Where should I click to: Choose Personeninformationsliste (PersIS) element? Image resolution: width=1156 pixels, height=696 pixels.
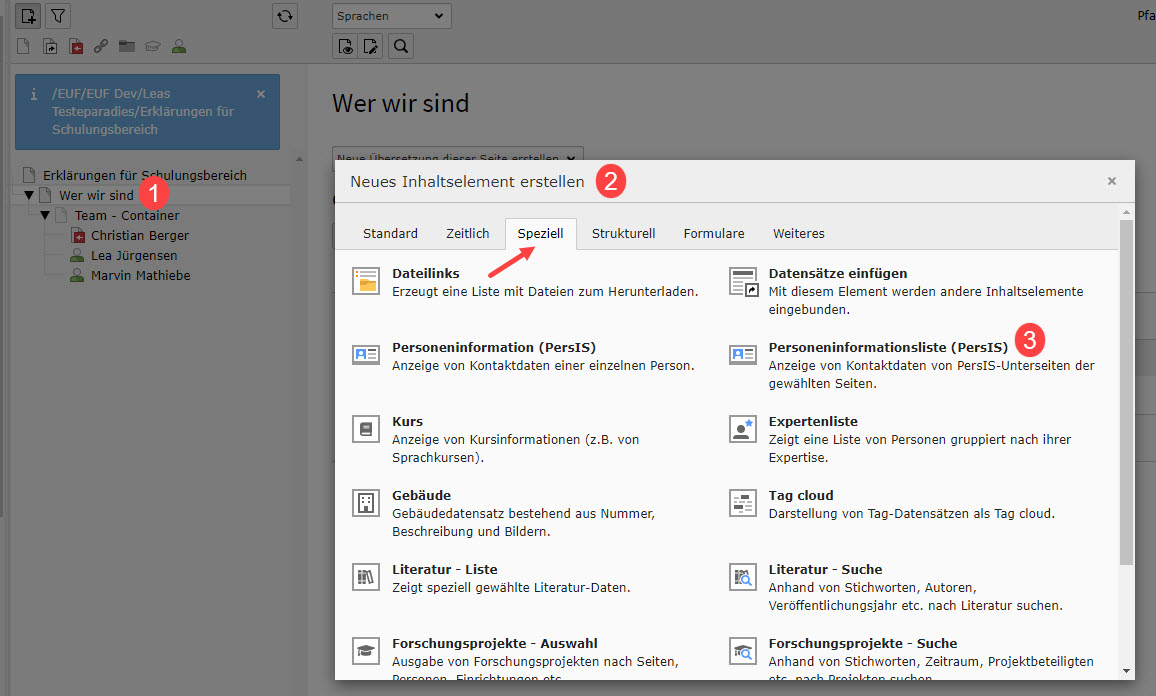tap(888, 348)
